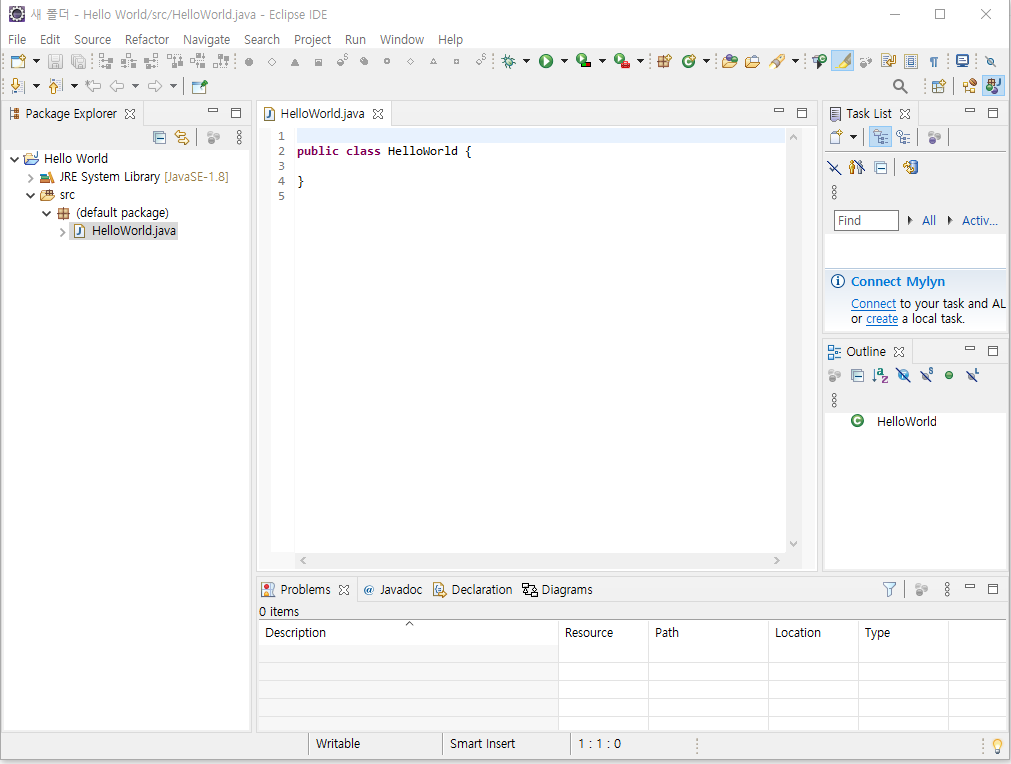This screenshot has height=764, width=1011.
Task: Click the Activ... link in Task List
Action: 979,220
